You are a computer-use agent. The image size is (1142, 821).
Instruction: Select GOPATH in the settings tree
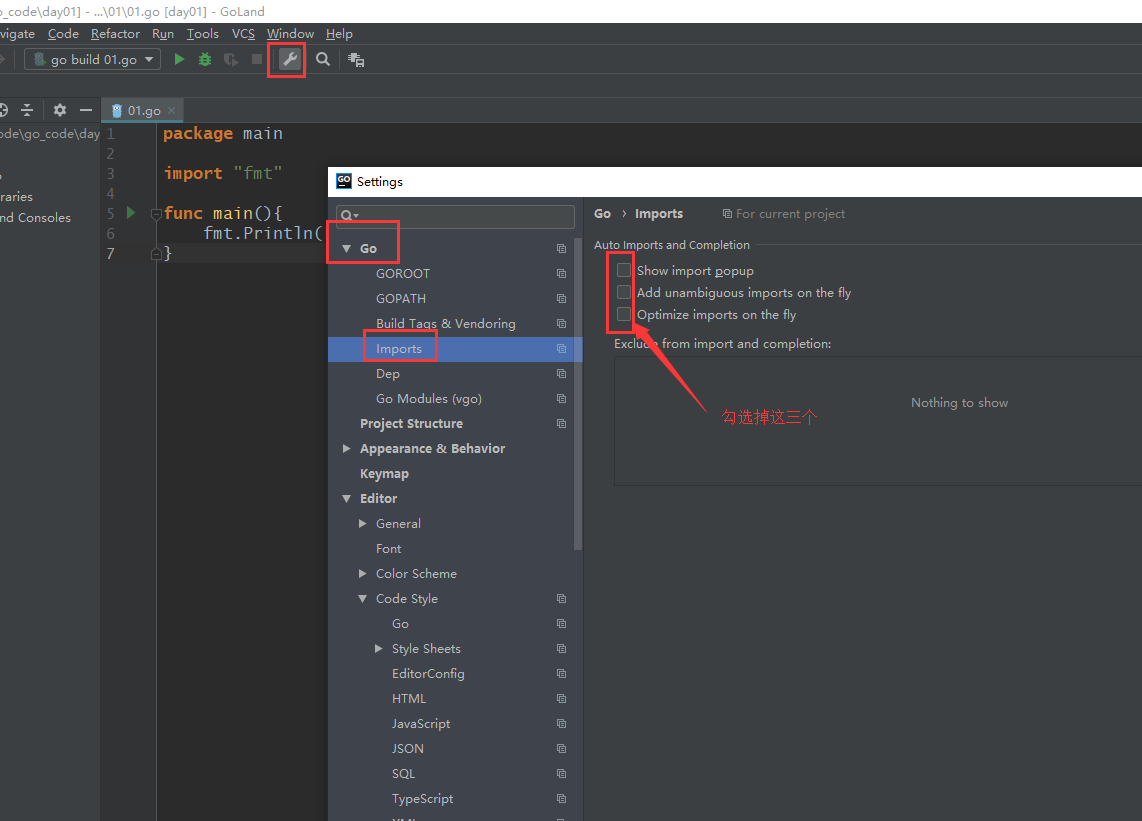tap(400, 298)
